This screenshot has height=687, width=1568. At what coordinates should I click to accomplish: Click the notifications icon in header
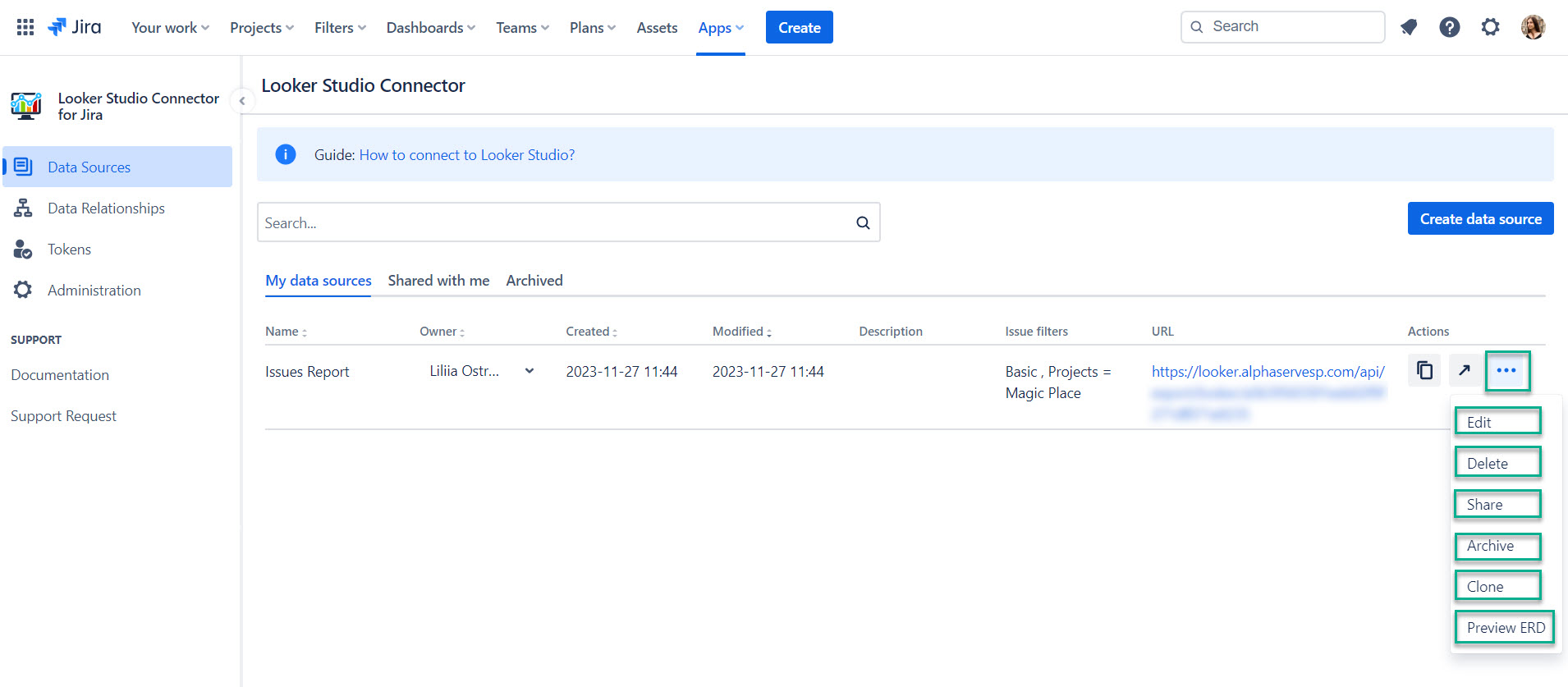coord(1409,27)
